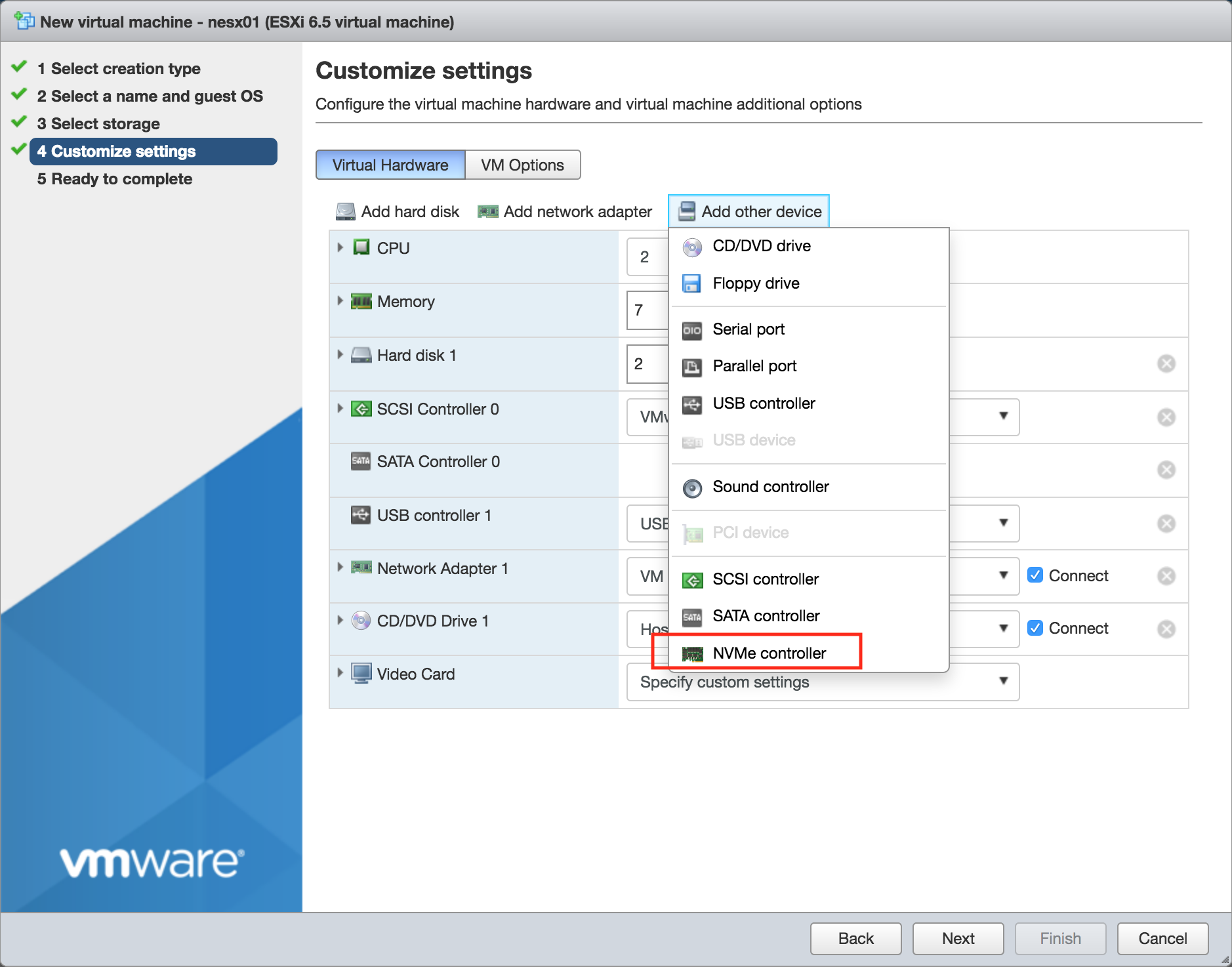
Task: Click the Network Adapter 1 card icon
Action: click(361, 567)
